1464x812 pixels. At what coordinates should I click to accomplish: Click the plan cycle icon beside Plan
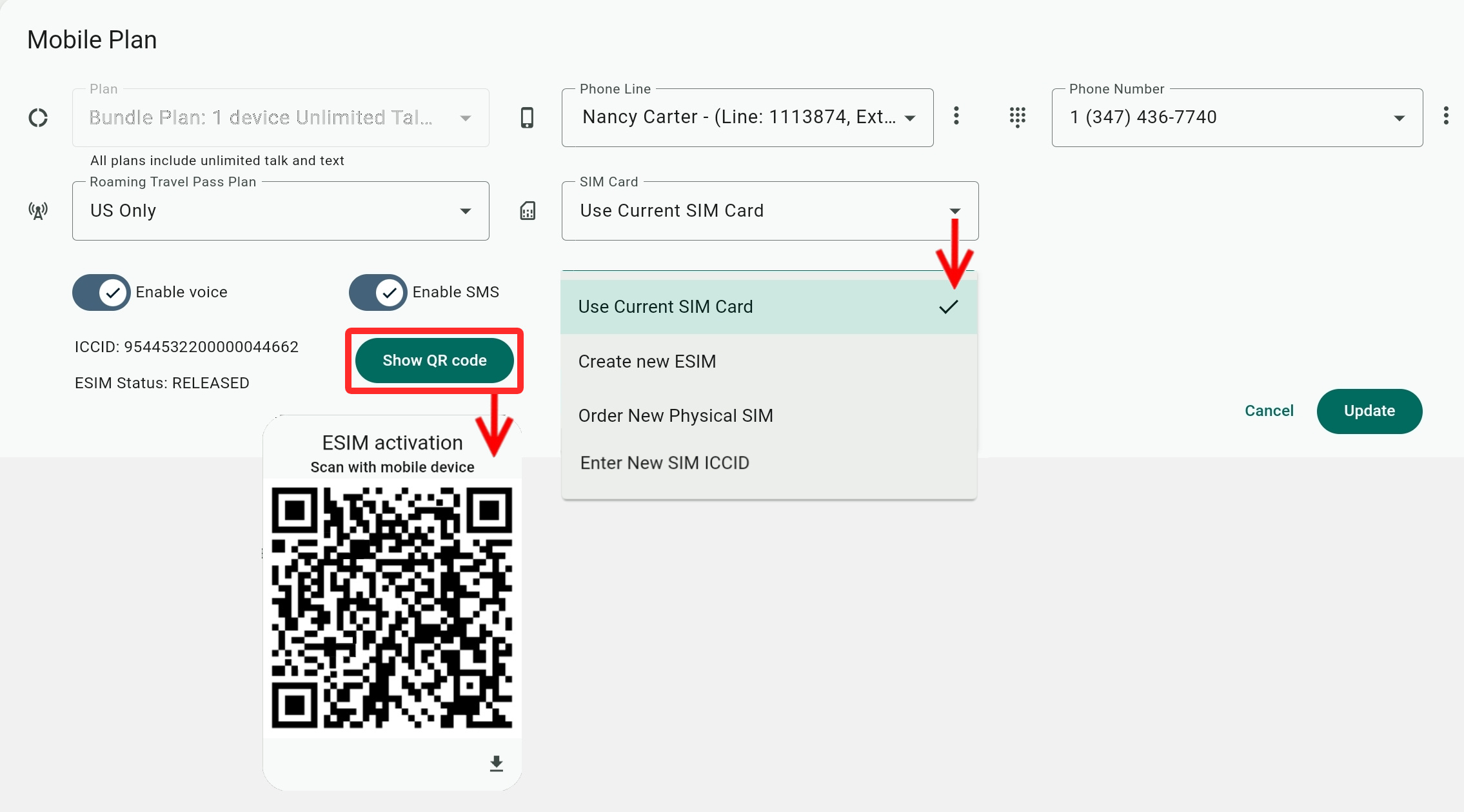tap(38, 117)
